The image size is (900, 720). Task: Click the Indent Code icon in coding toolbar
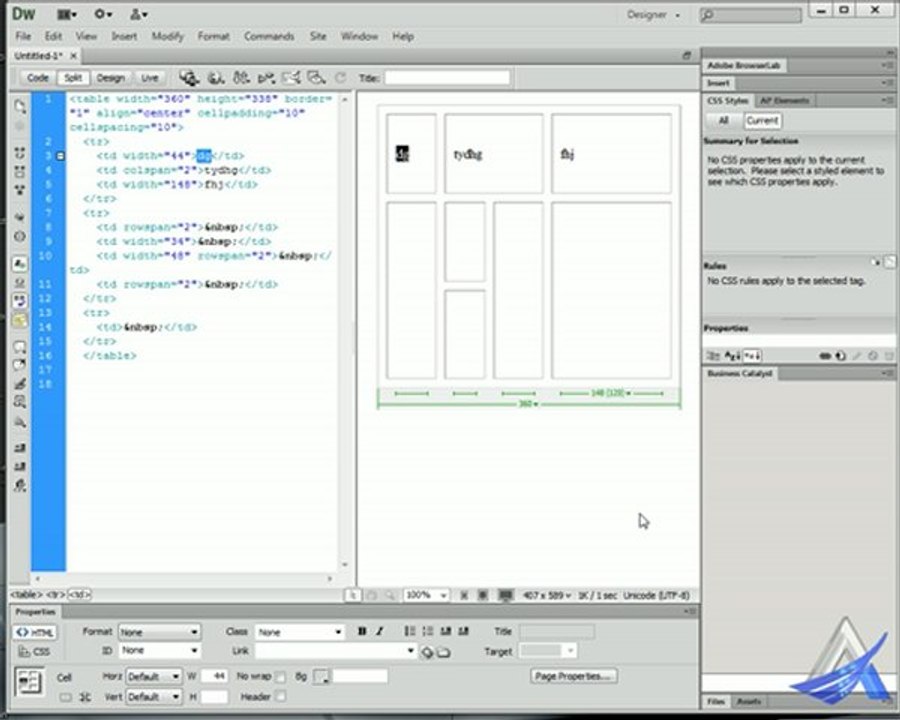pyautogui.click(x=20, y=447)
